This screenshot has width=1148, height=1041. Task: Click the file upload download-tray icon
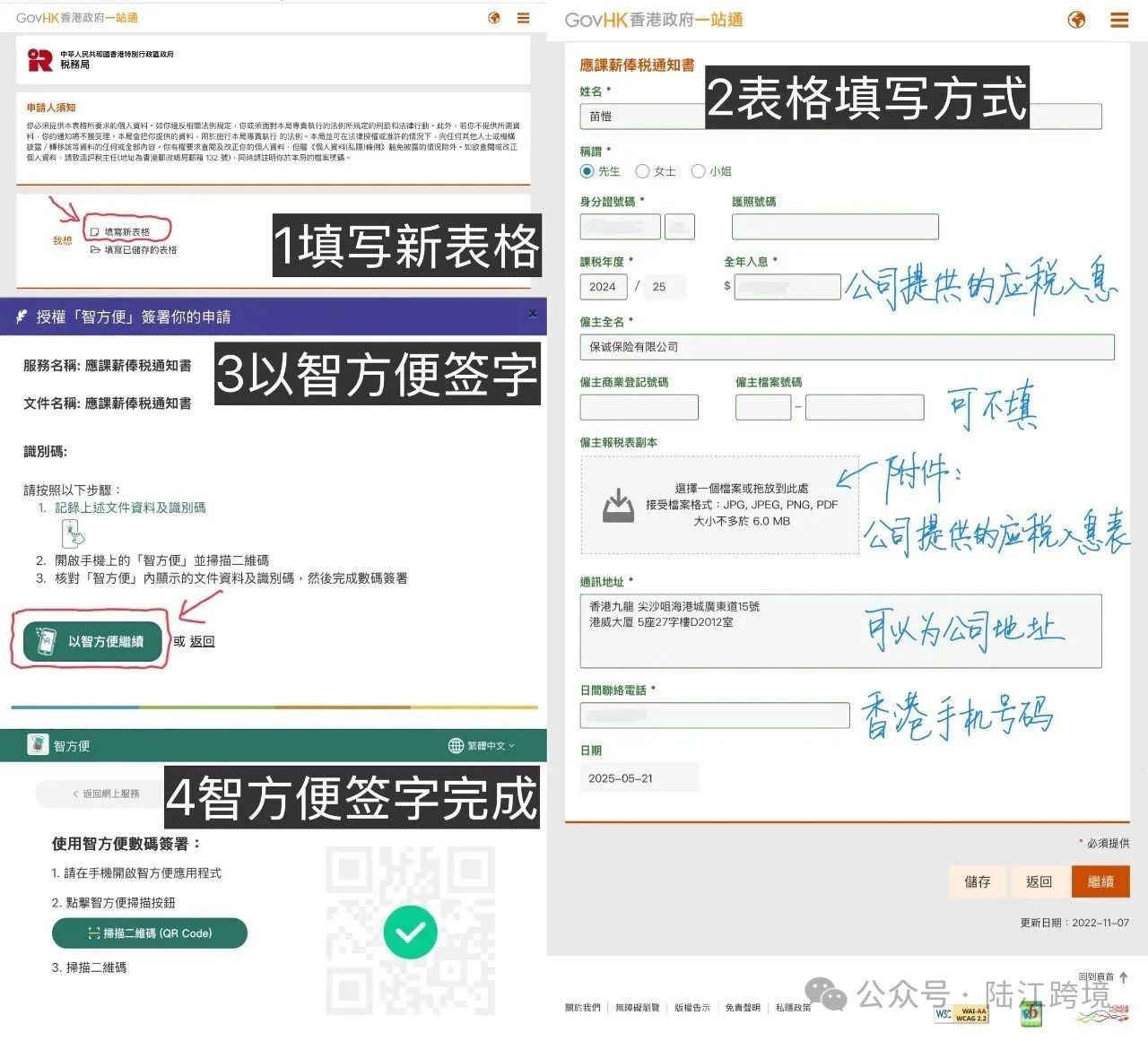pos(618,505)
